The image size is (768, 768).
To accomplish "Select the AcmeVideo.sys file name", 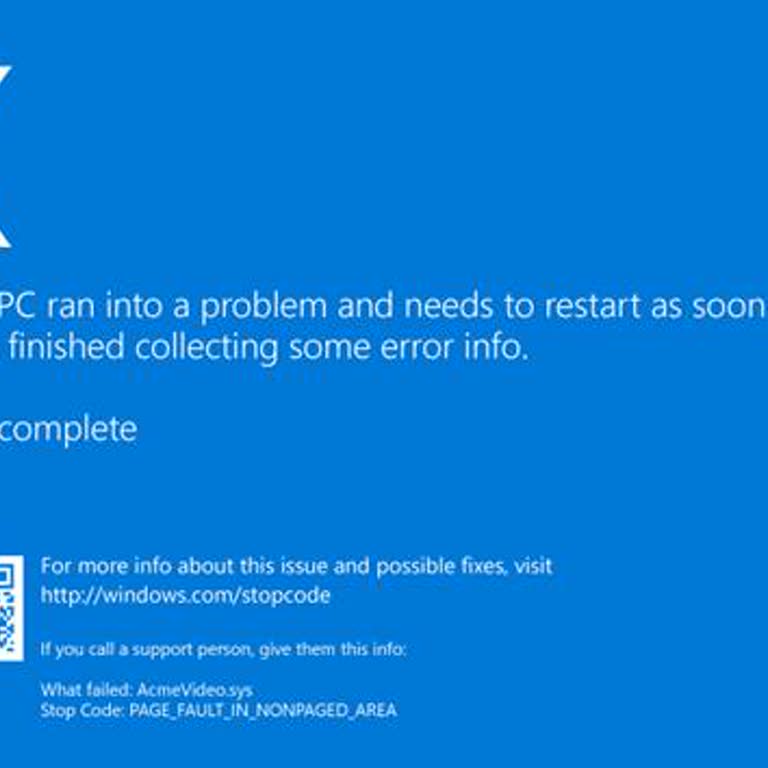I will click(194, 690).
